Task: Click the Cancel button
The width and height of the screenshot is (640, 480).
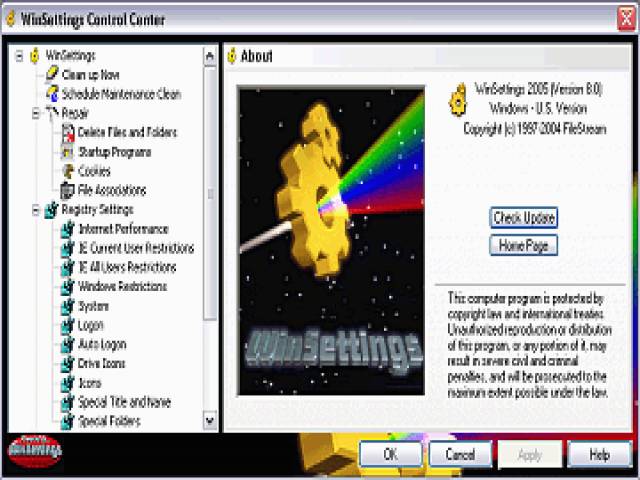Action: (460, 454)
